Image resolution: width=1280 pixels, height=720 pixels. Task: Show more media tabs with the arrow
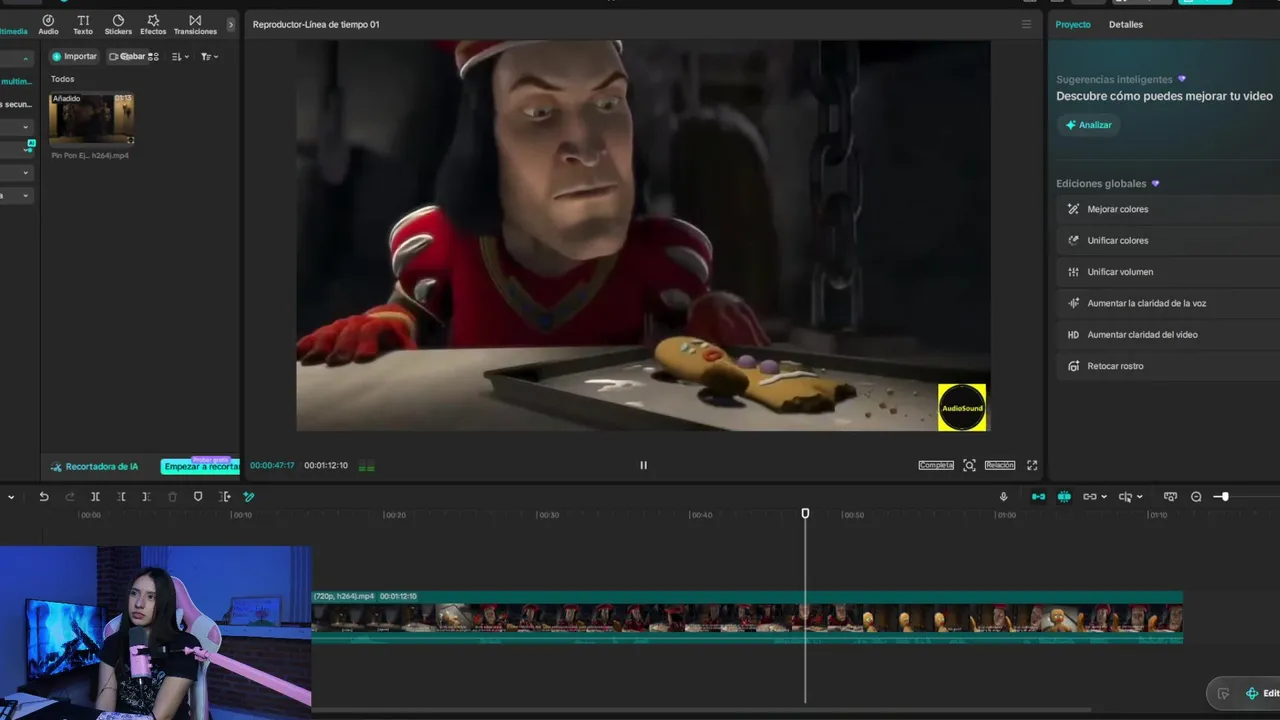pyautogui.click(x=231, y=25)
